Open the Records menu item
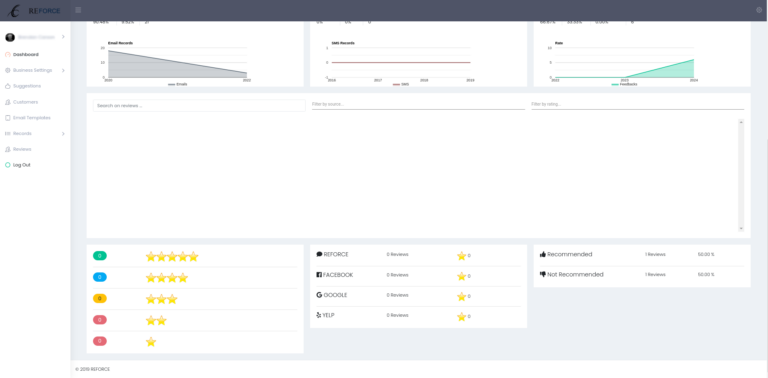 23,134
